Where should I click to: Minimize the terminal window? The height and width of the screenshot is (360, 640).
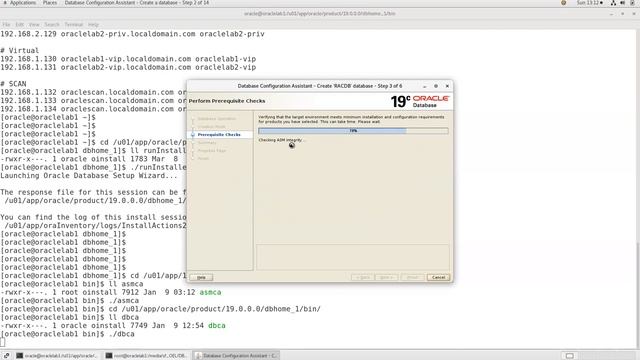pyautogui.click(x=611, y=14)
